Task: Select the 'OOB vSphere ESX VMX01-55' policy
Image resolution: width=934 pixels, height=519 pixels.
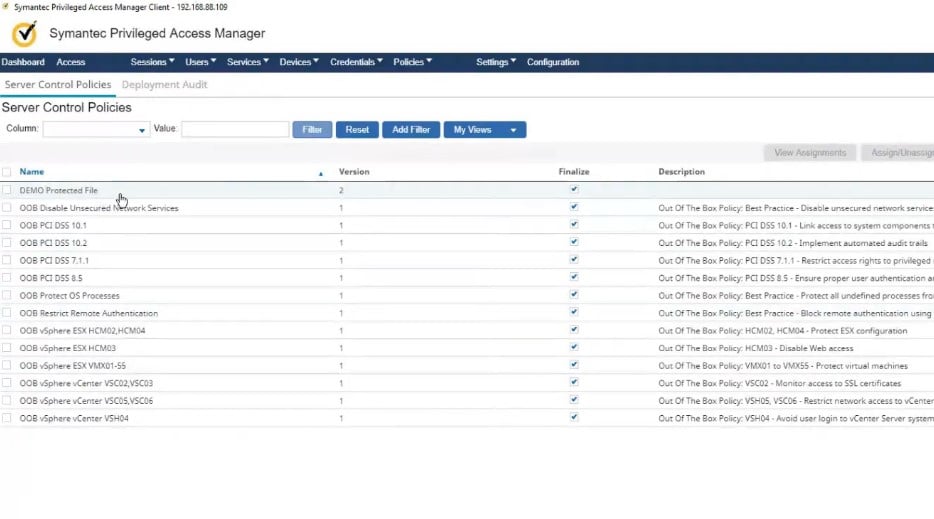Action: (x=73, y=365)
